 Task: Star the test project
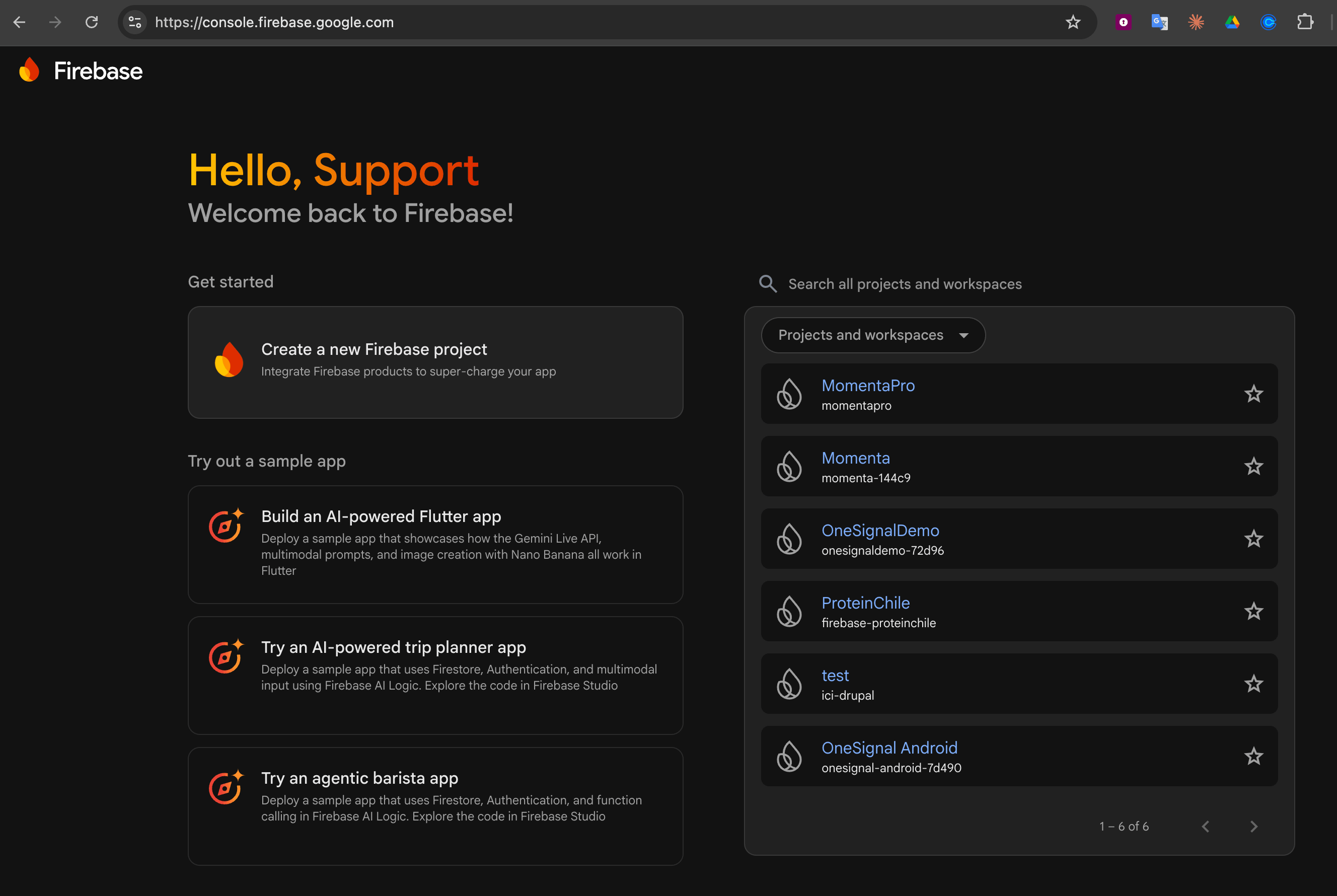tap(1253, 684)
